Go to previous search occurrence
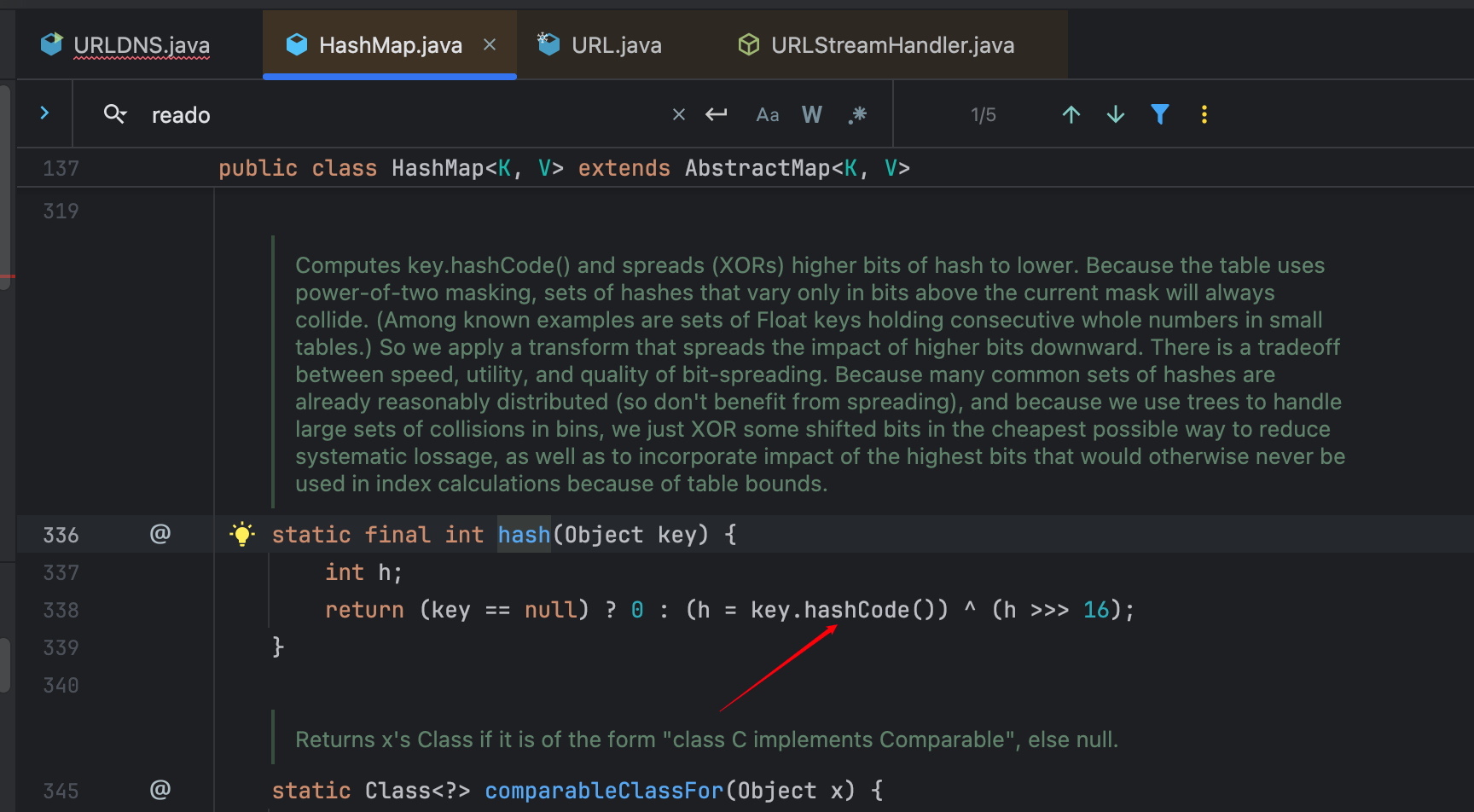This screenshot has height=812, width=1474. click(1071, 114)
